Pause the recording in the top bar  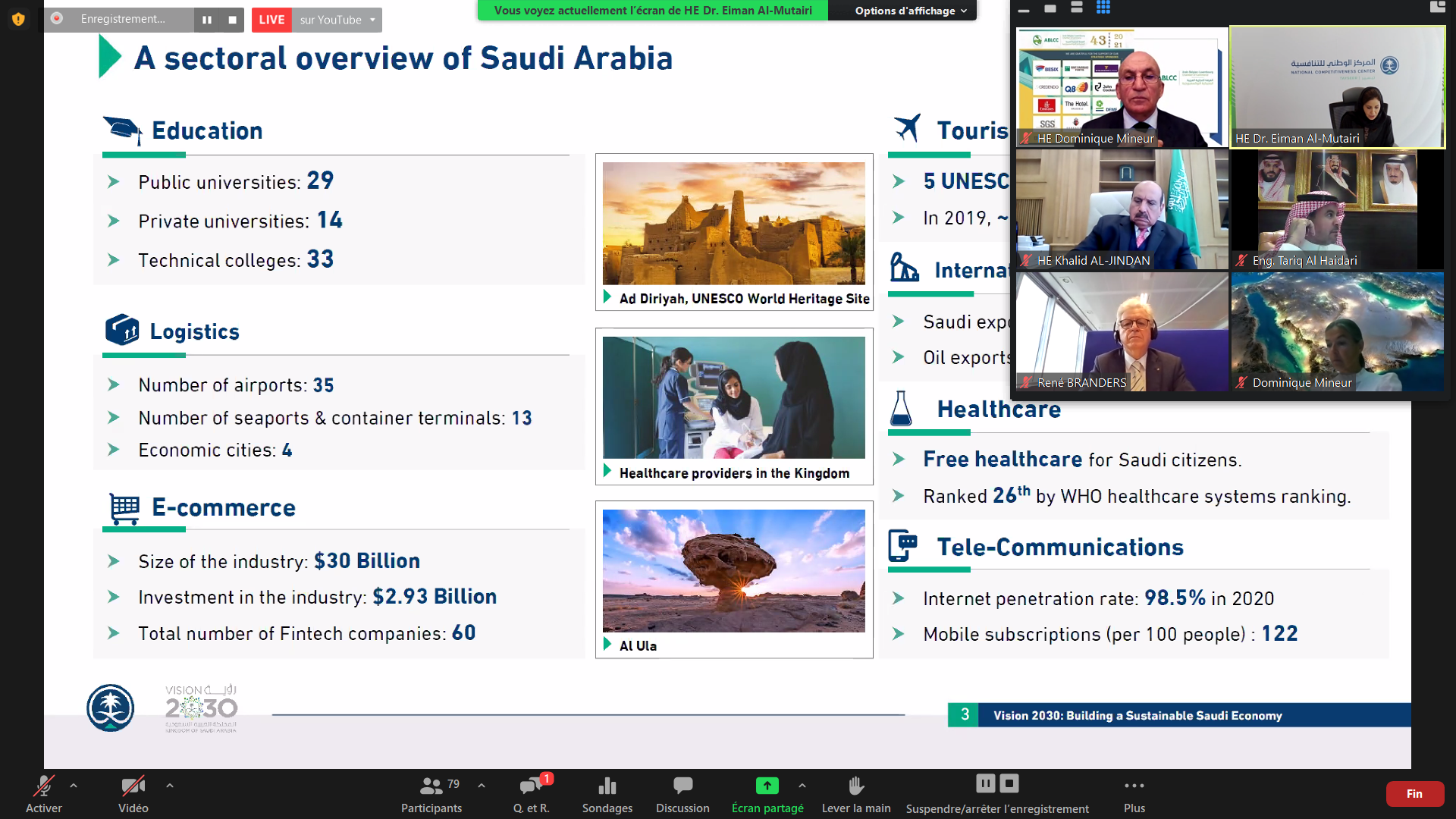pos(207,20)
